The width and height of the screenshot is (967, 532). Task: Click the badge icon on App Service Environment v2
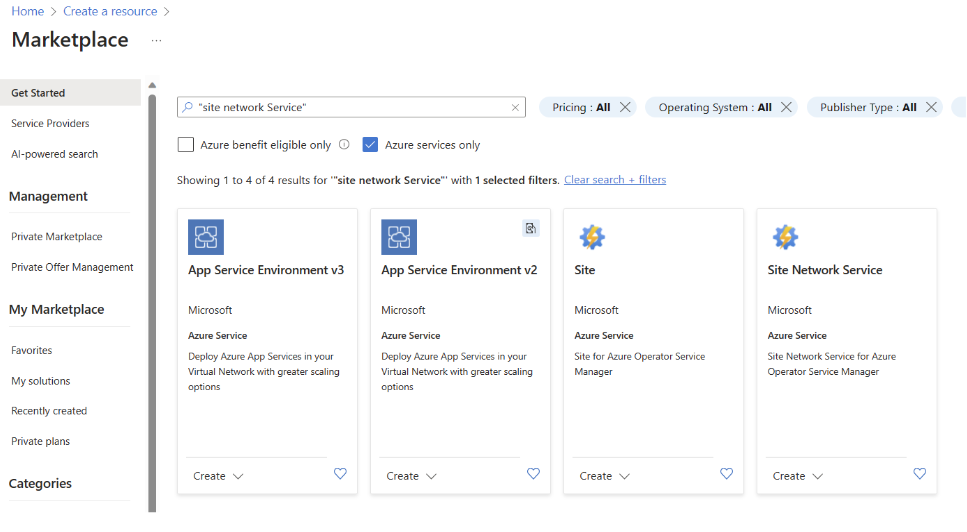tap(531, 229)
